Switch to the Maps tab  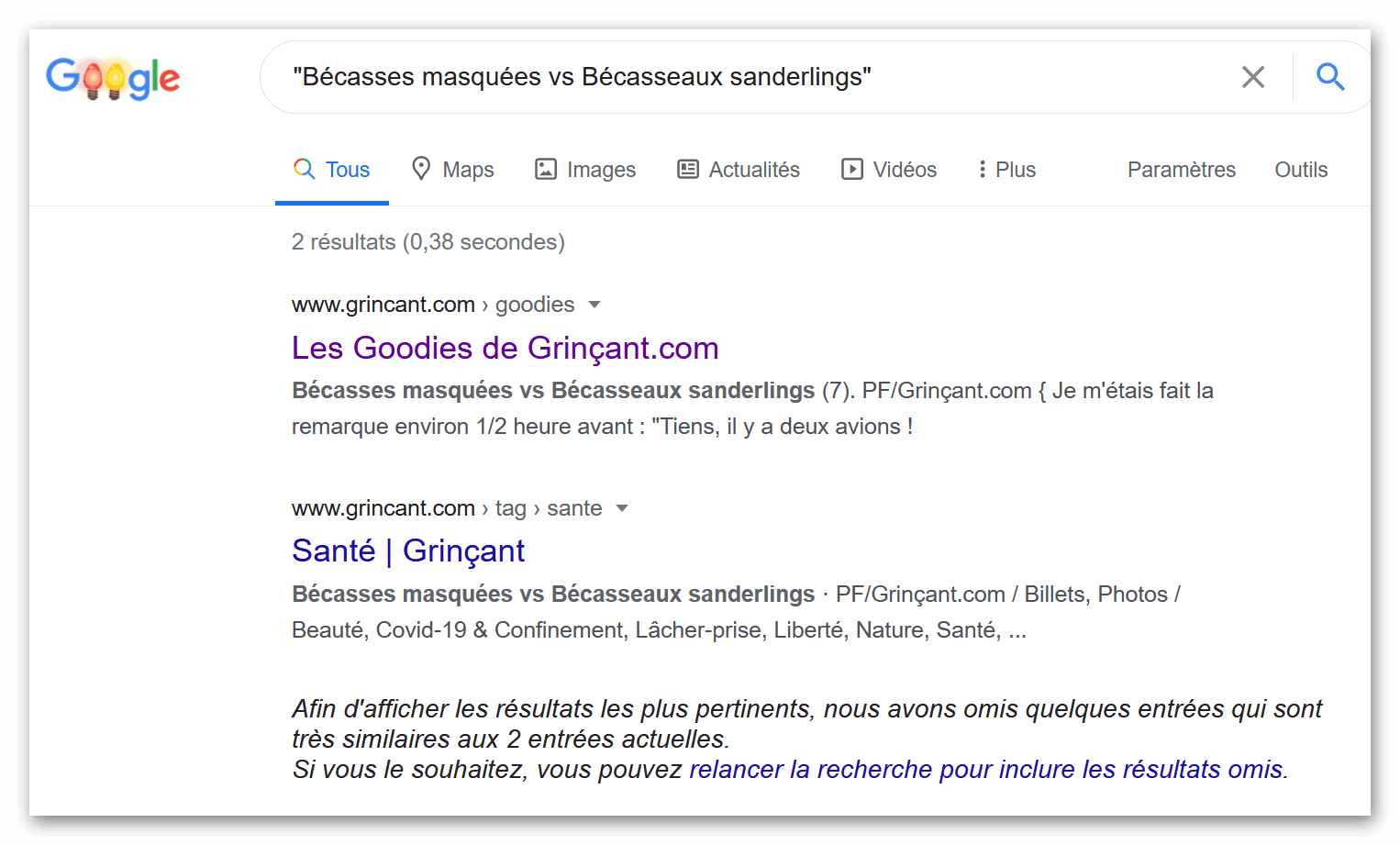point(452,170)
